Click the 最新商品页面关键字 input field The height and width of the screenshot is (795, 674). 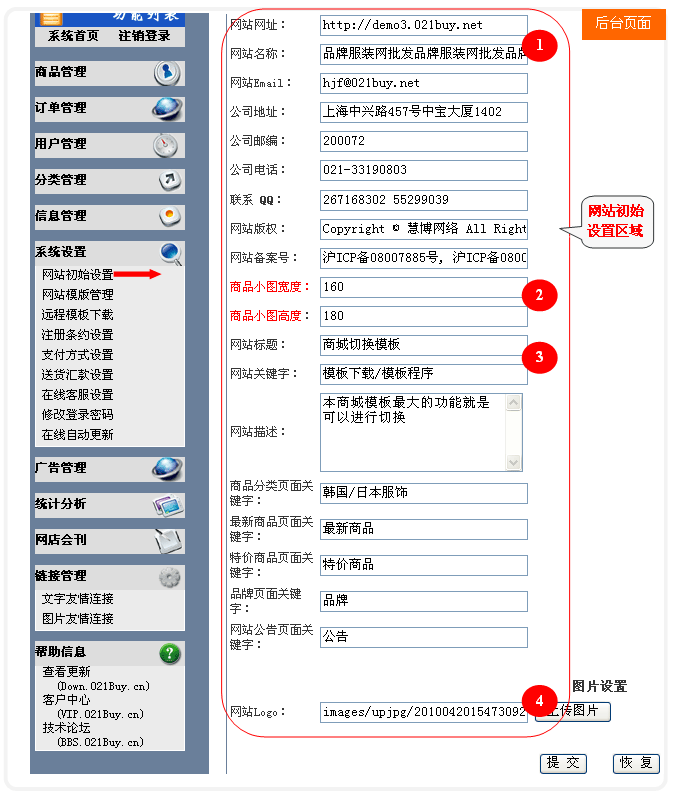tap(424, 529)
